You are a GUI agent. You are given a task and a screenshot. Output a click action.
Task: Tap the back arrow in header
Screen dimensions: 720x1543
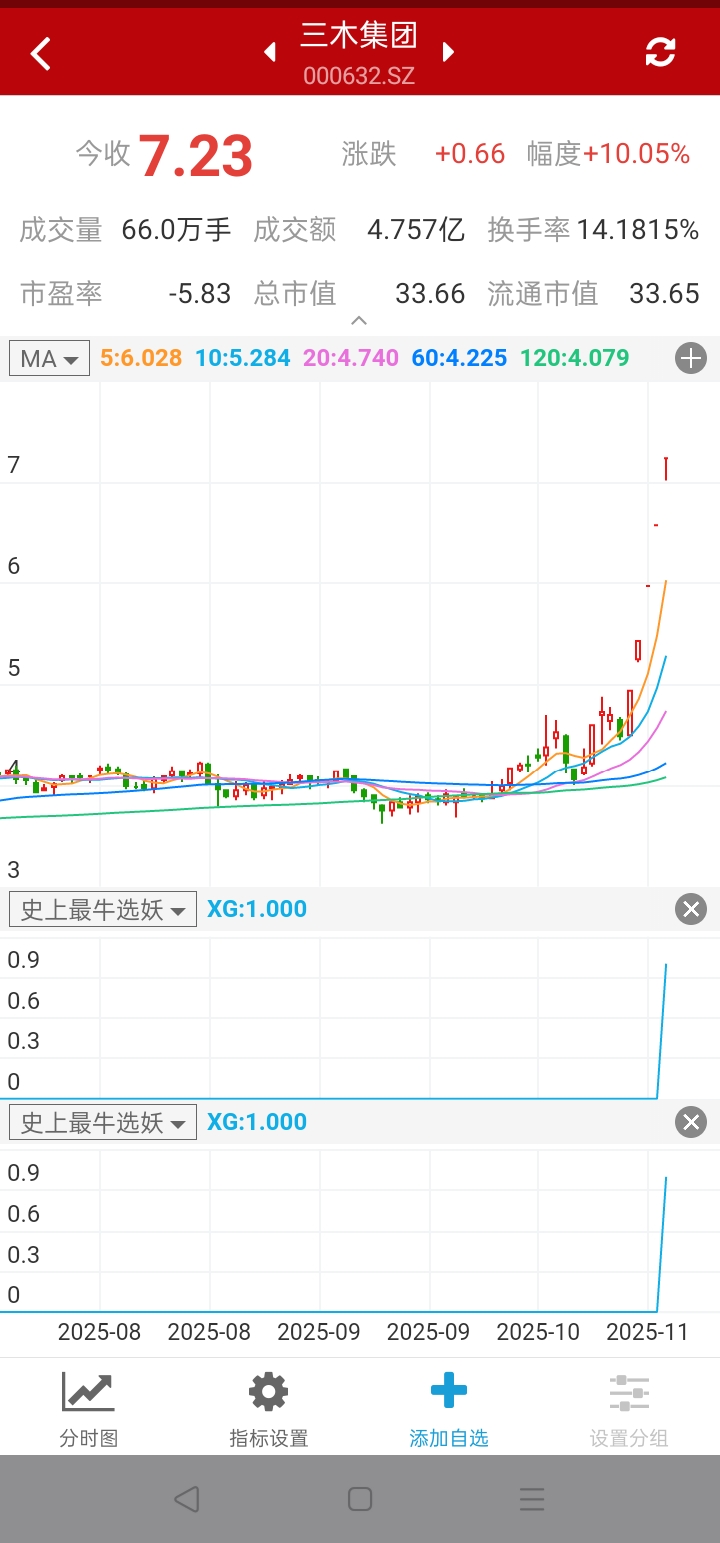click(41, 53)
